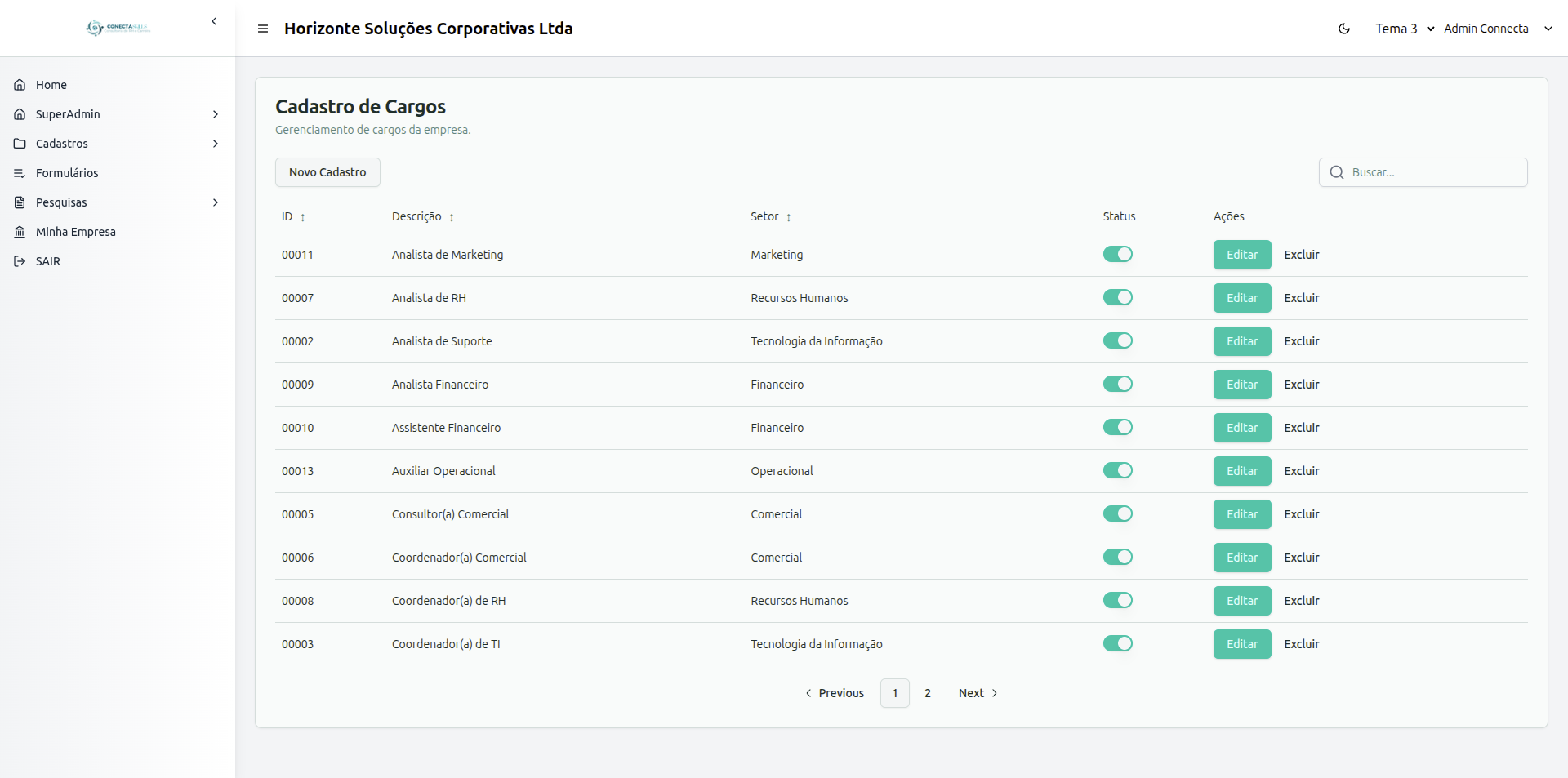
Task: Open the hamburger menu icon
Action: click(x=263, y=29)
